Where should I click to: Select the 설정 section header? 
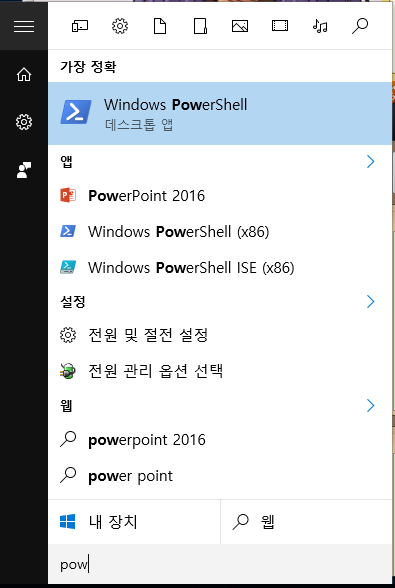point(73,301)
